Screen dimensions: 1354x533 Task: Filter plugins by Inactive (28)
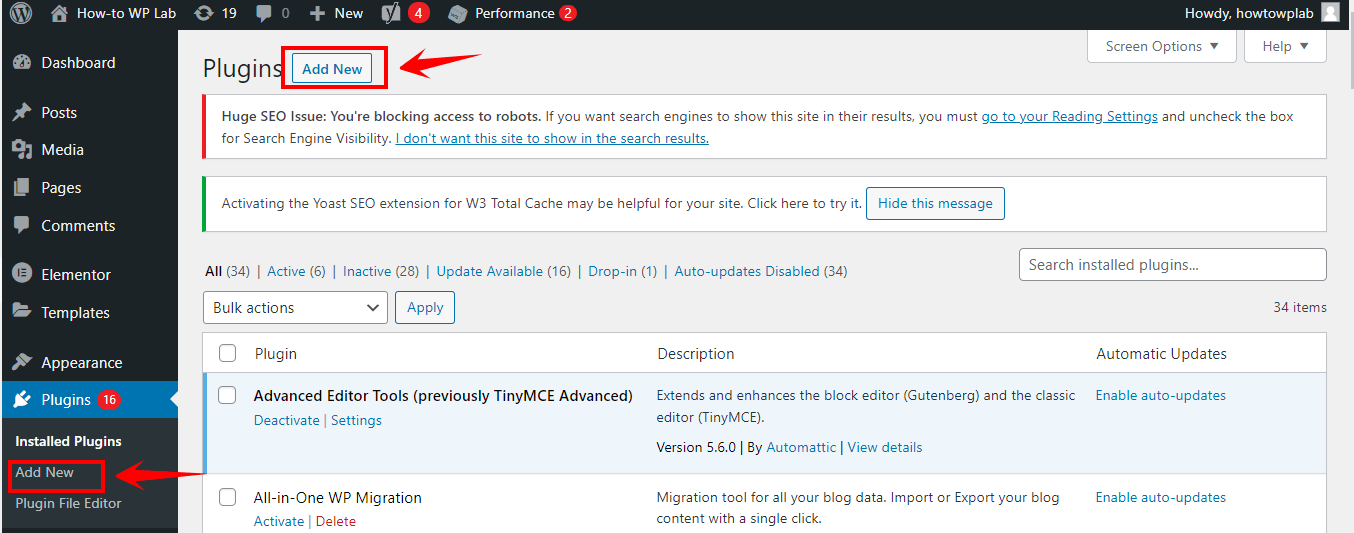point(380,271)
